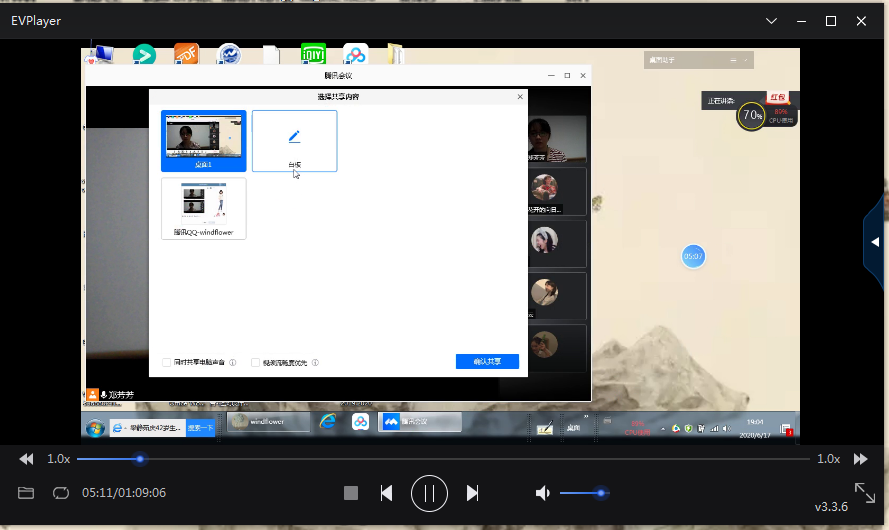Screen dimensions: 889x530
Task: Select the top participant video tile
Action: point(557,139)
